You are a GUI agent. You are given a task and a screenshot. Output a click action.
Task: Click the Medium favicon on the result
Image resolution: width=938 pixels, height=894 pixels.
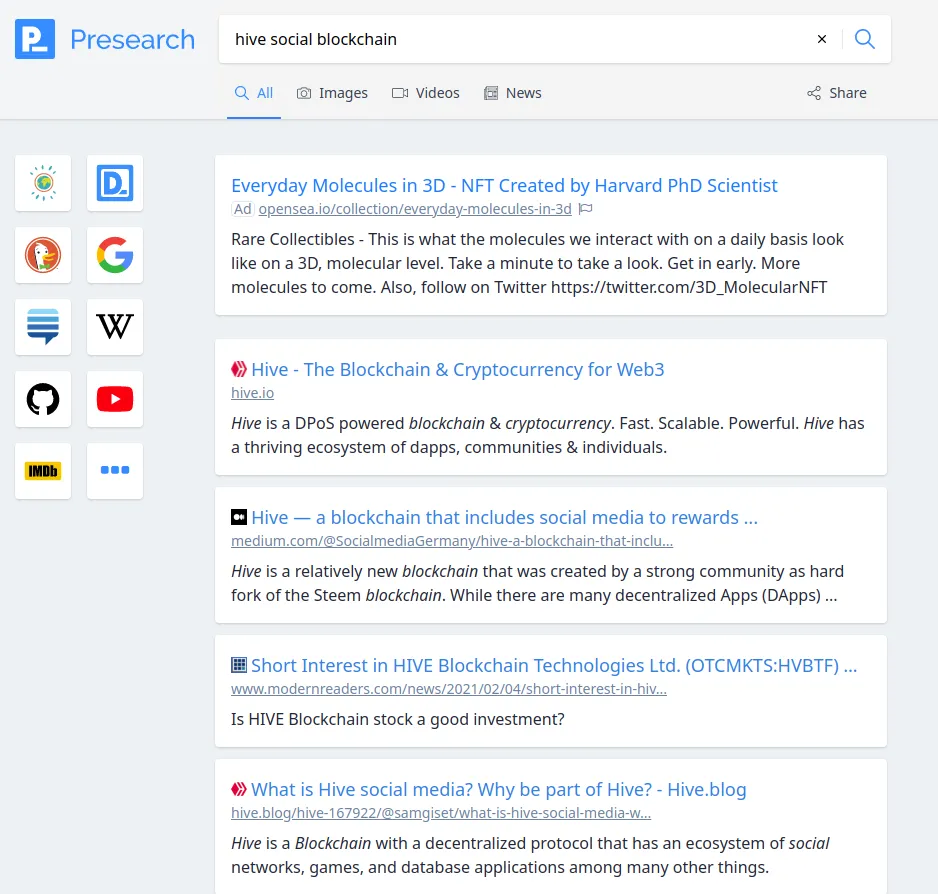point(239,517)
